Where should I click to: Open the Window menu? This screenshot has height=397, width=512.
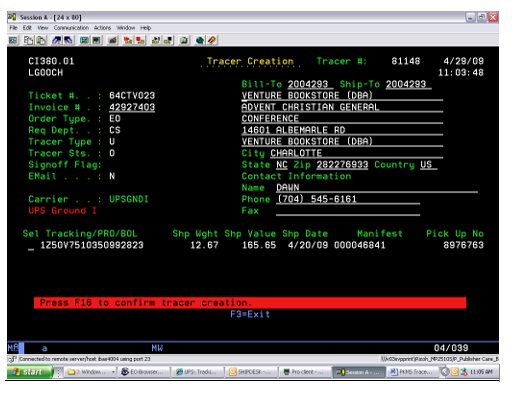pos(125,28)
